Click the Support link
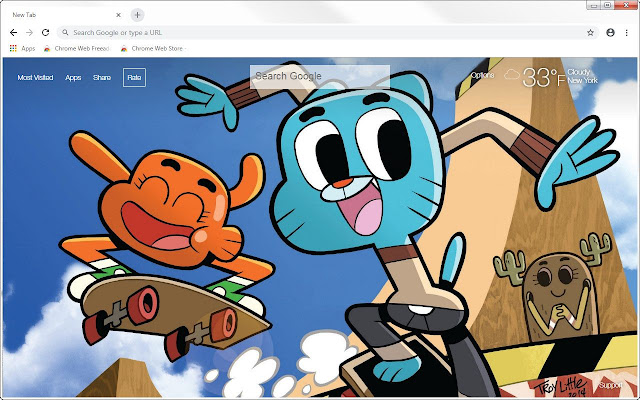This screenshot has height=400, width=640. 611,385
